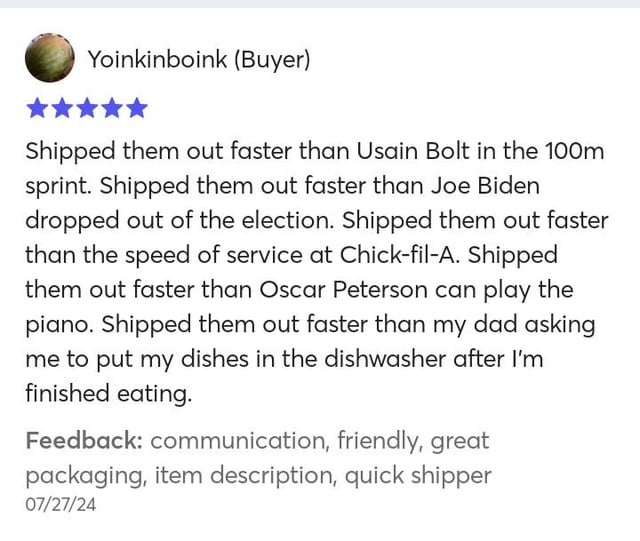Image resolution: width=640 pixels, height=541 pixels.
Task: Click the "great packaging" feedback tag
Action: 80,475
